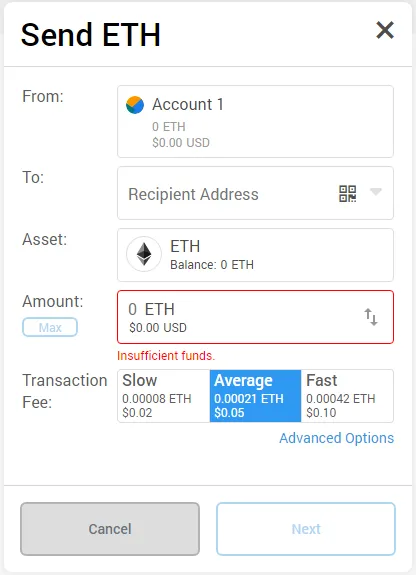Close the Send ETH dialog

tap(385, 30)
